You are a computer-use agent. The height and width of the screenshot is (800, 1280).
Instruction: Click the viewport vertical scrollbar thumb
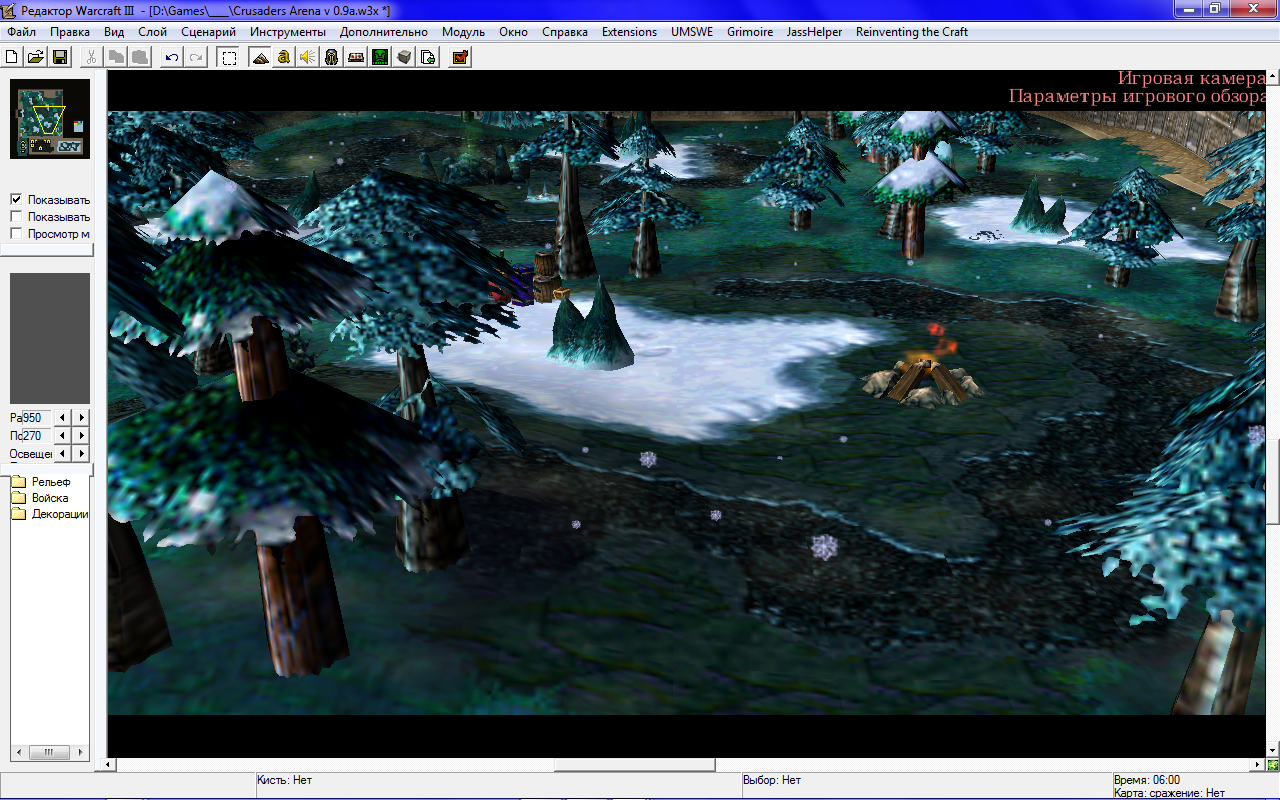pos(1273,483)
